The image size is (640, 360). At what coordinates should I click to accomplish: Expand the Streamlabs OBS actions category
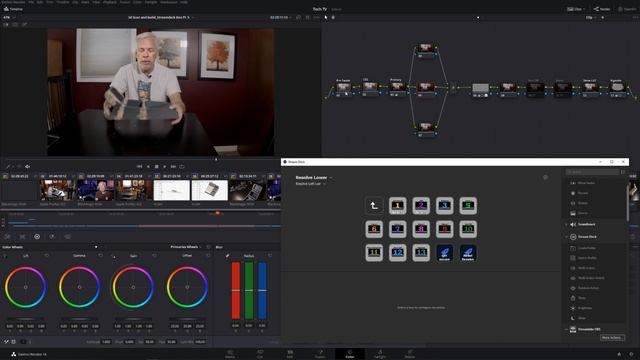click(567, 329)
